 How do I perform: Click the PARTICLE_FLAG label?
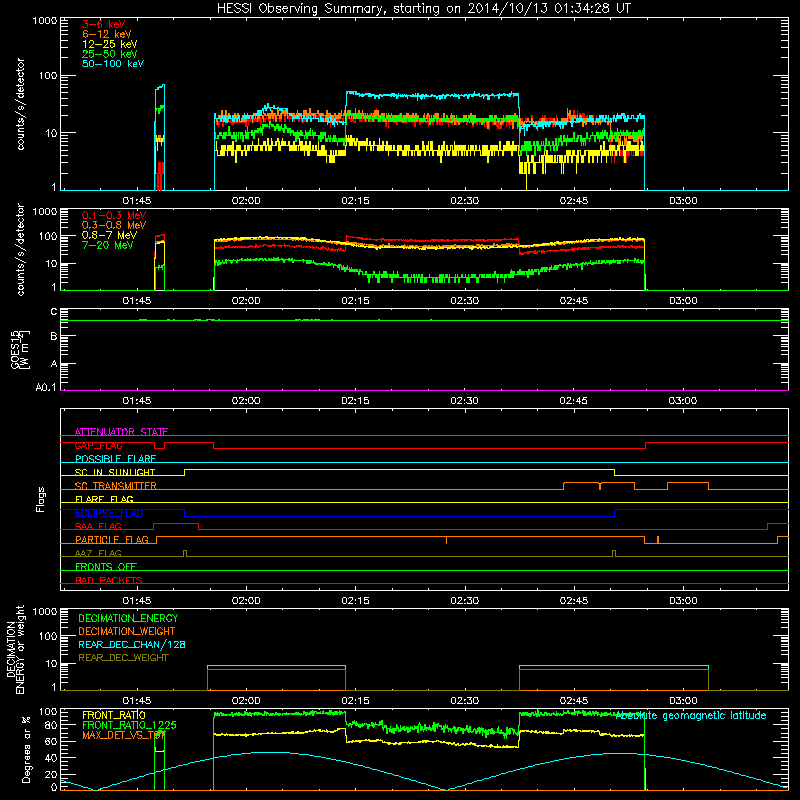(x=112, y=539)
